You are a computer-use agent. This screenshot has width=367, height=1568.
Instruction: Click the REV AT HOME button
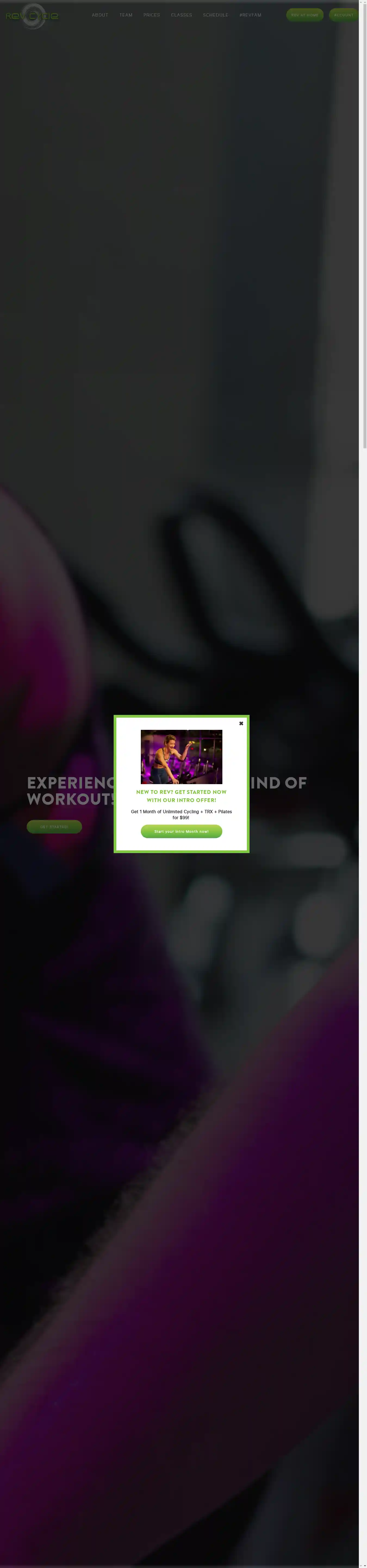[305, 15]
